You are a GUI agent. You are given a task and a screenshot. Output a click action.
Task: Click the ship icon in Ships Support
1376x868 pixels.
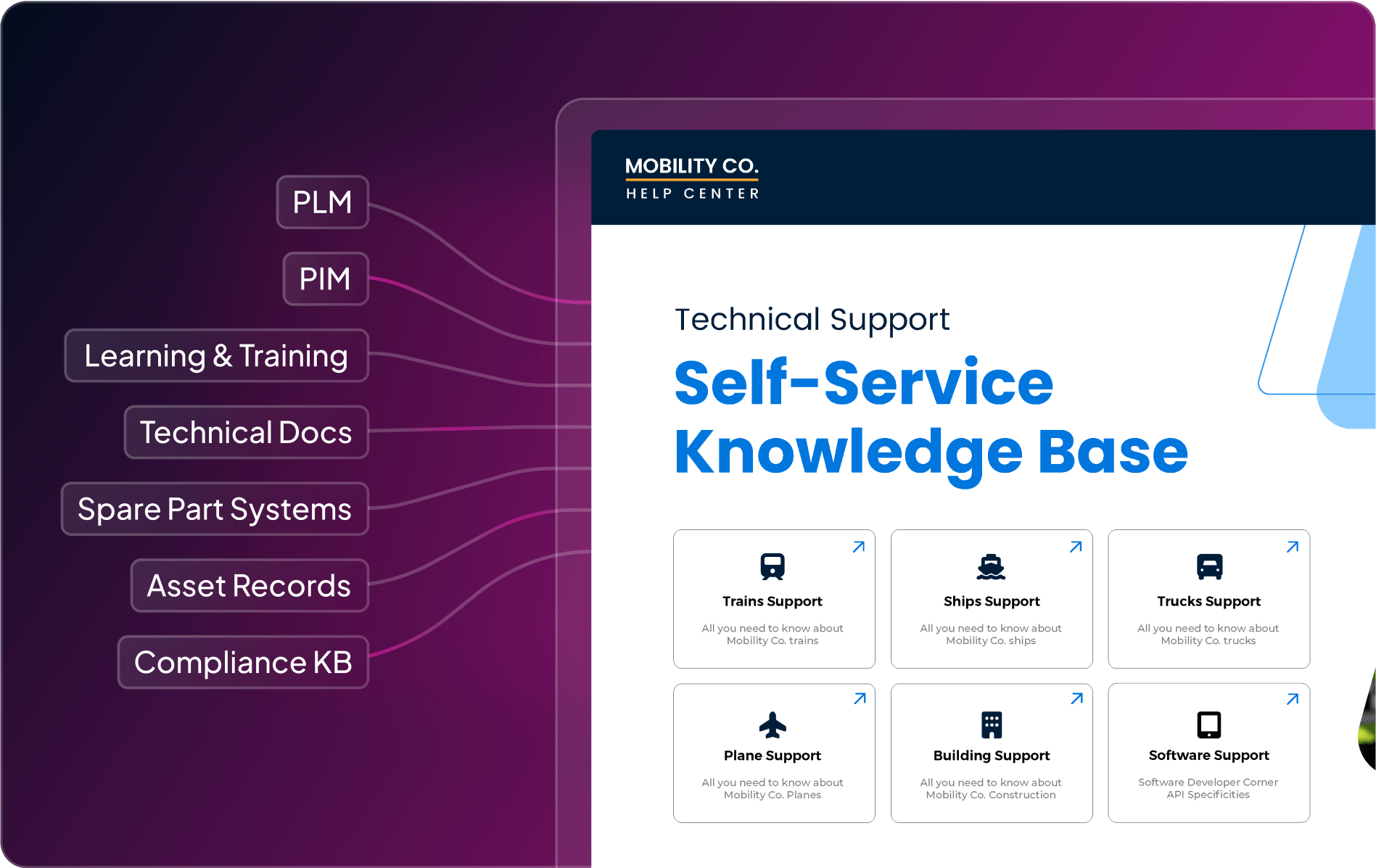tap(991, 566)
